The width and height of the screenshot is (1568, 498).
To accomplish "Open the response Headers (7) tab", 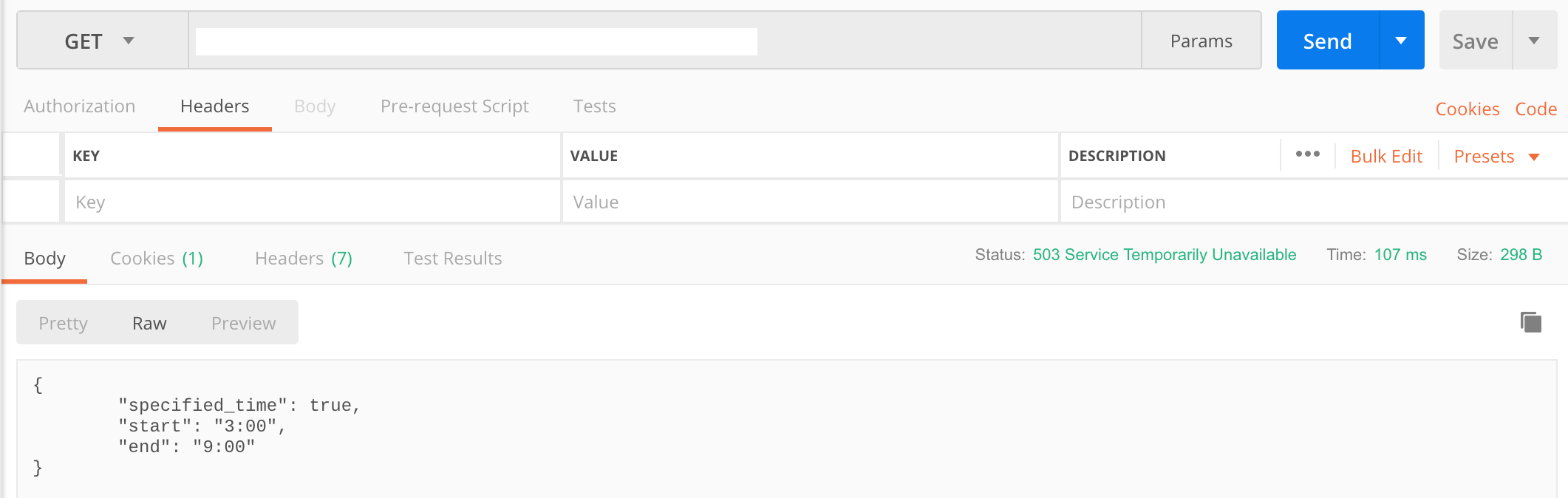I will click(303, 258).
